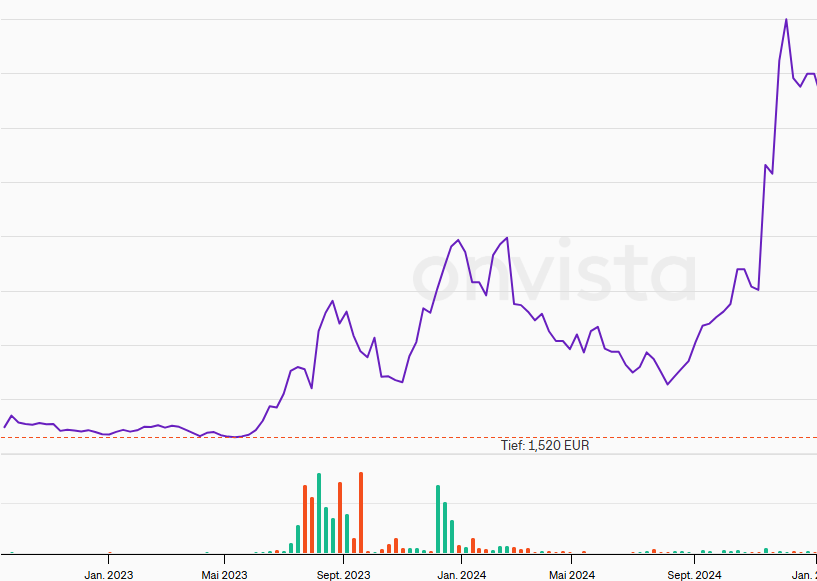Click the price line peak above Jan. 2024
Viewport: 817px width, 581px height.
tap(458, 240)
